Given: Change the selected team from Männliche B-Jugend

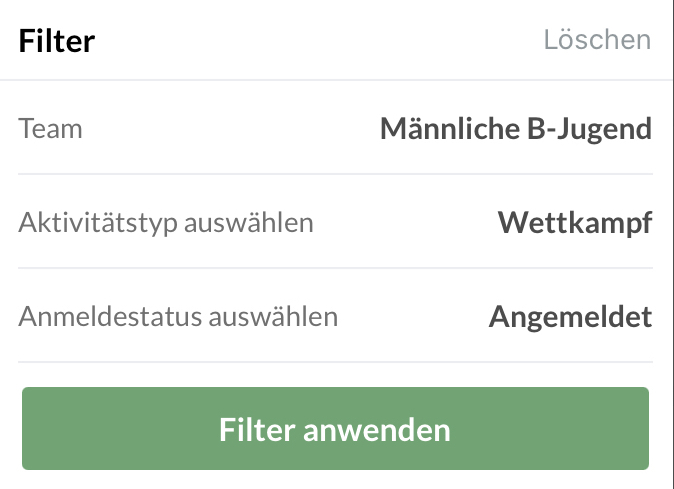Looking at the screenshot, I should 515,128.
